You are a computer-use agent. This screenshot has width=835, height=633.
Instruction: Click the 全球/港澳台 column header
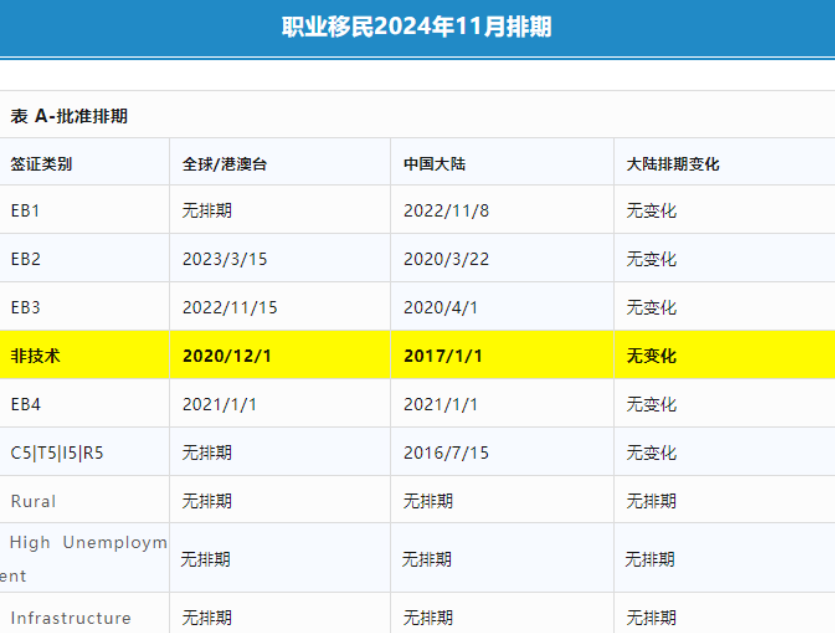(224, 164)
